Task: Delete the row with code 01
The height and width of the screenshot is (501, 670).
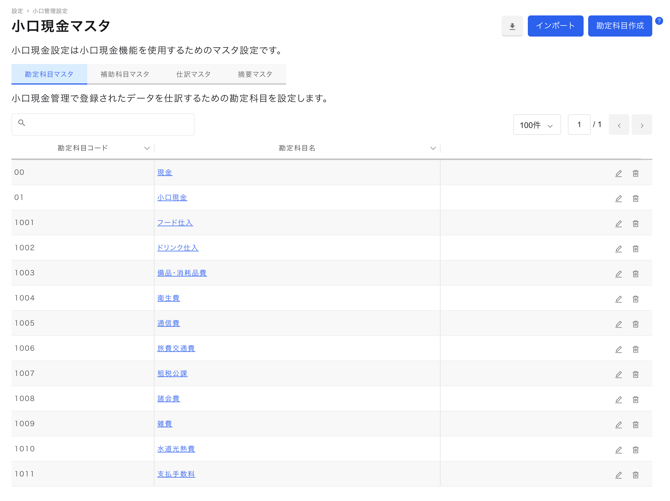Action: pos(635,199)
